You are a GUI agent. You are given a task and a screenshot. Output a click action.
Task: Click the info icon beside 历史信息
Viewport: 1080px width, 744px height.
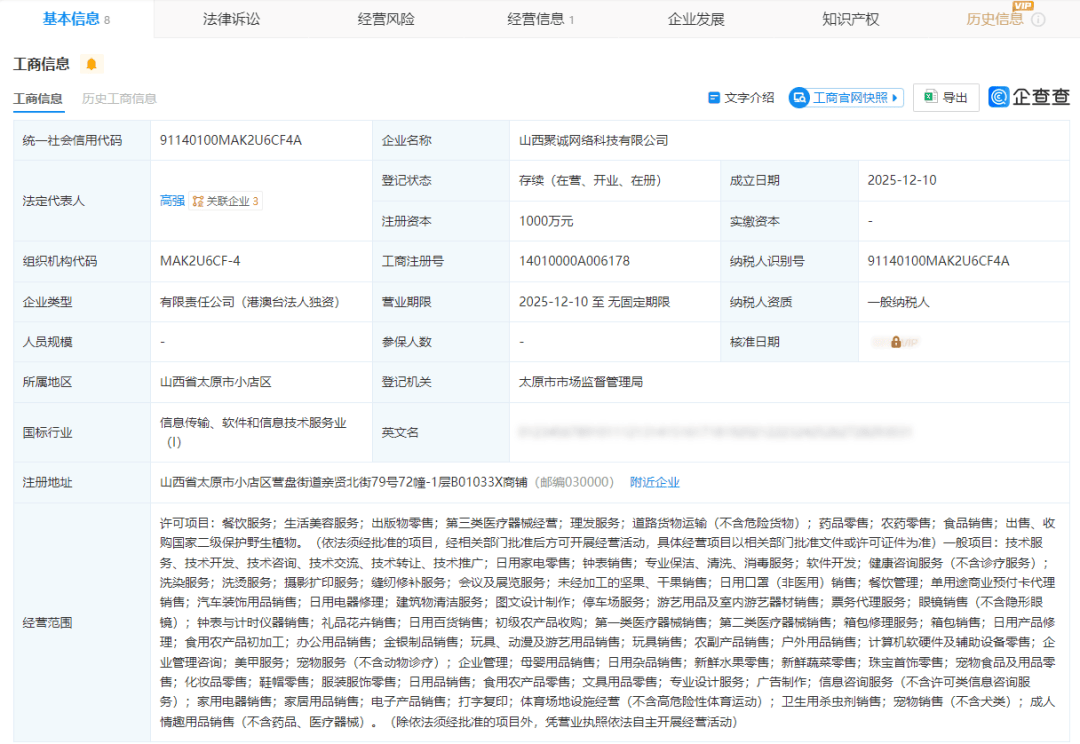1038,20
